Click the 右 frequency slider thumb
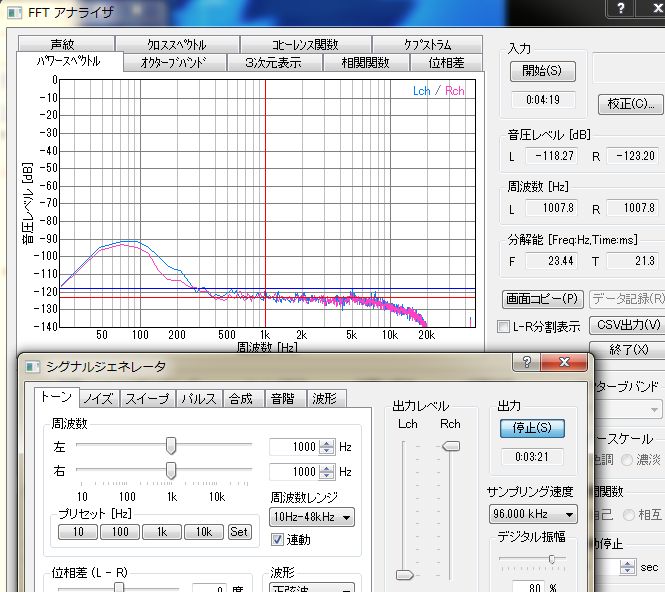Screen dimensions: 665x592 170,471
